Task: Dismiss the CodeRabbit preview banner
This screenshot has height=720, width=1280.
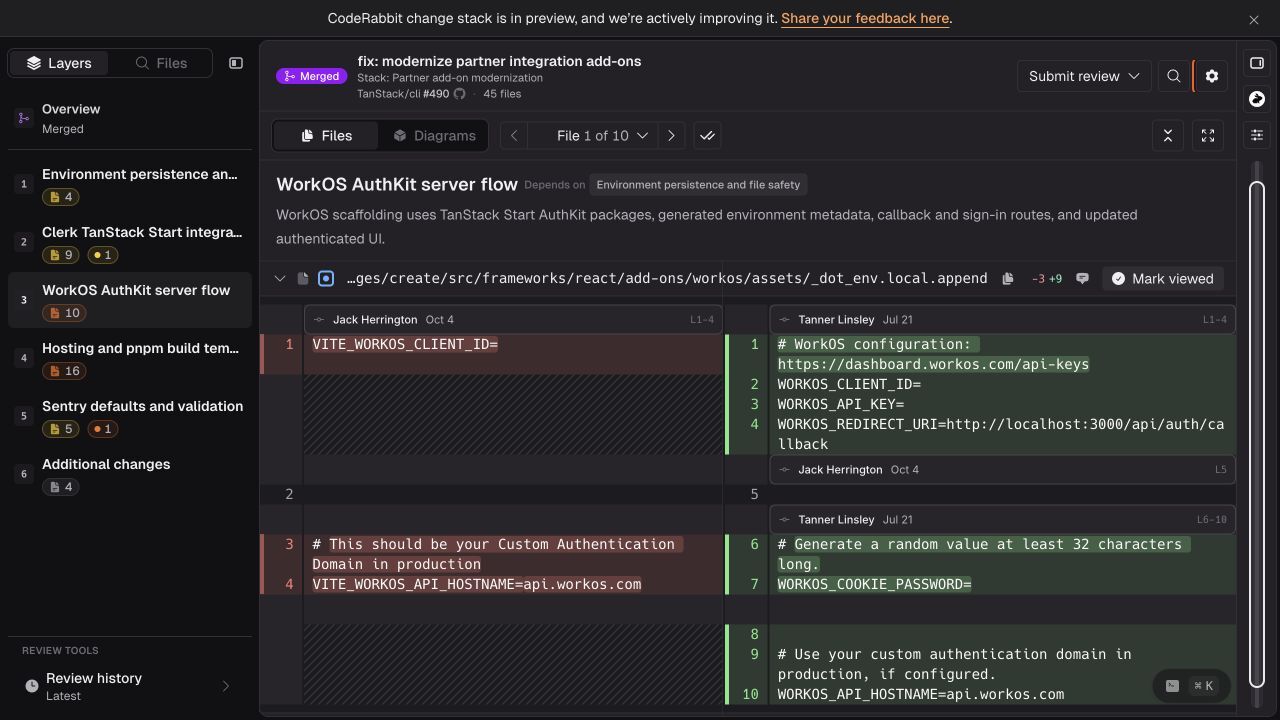Action: (1254, 19)
